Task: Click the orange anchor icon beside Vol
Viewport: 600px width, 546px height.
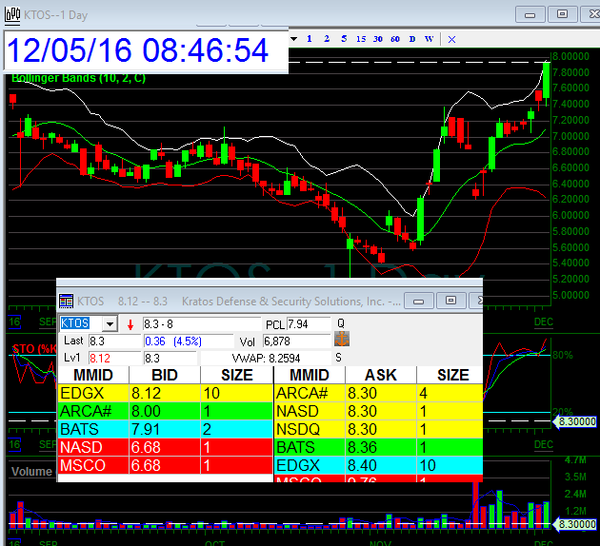Action: click(341, 340)
